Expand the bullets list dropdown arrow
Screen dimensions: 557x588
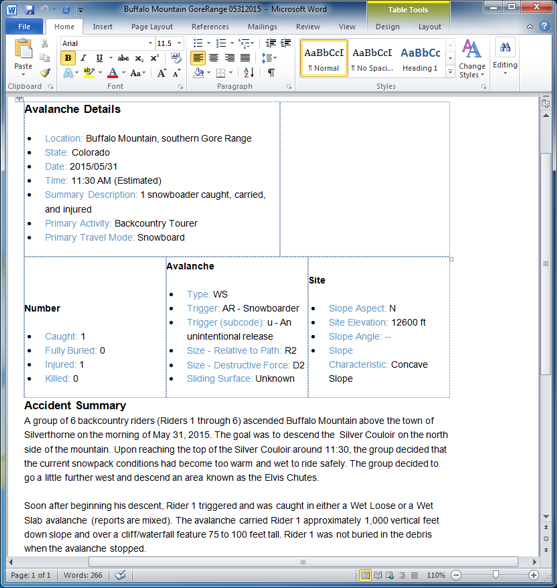pyautogui.click(x=209, y=43)
